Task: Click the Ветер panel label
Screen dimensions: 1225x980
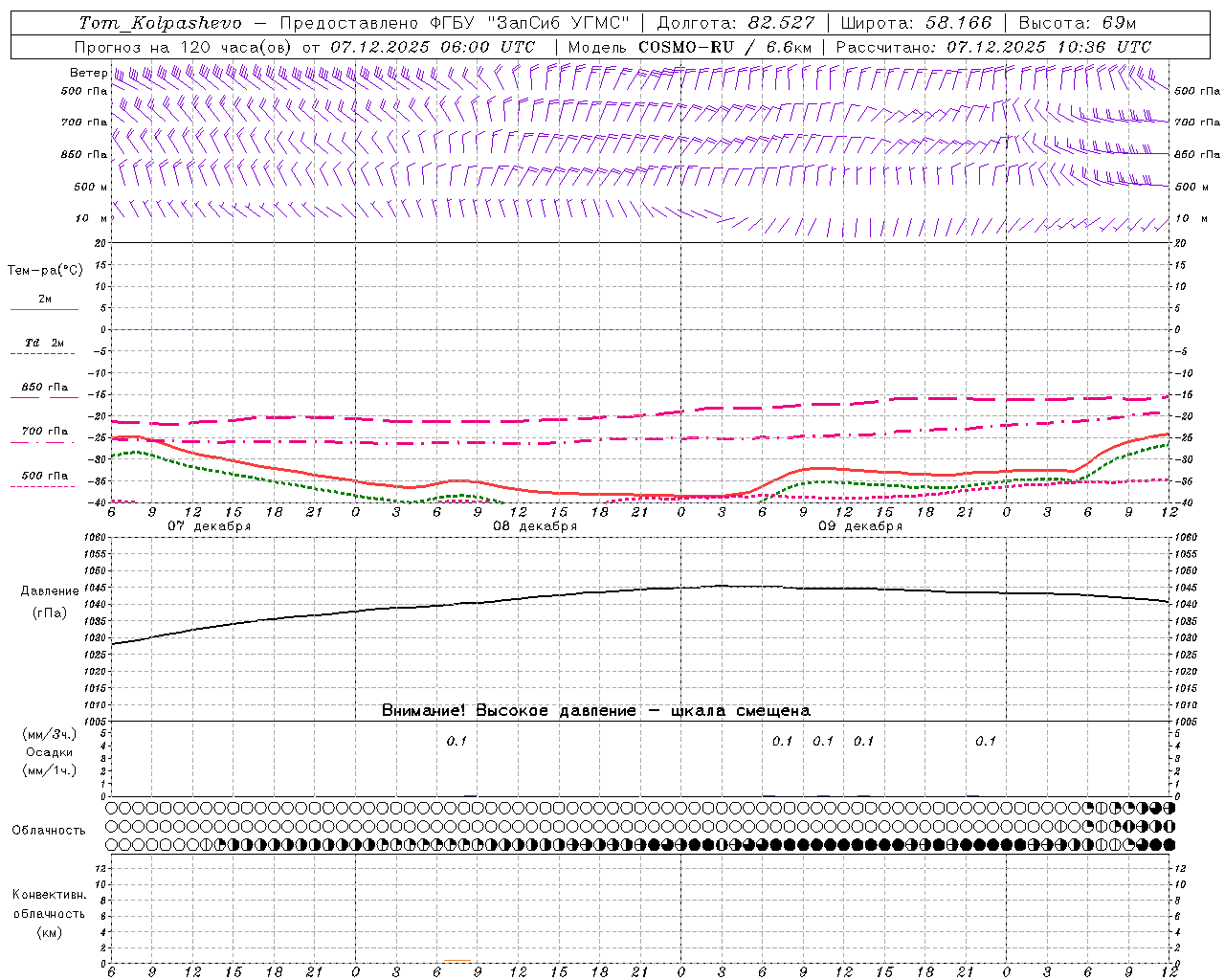Action: 88,73
